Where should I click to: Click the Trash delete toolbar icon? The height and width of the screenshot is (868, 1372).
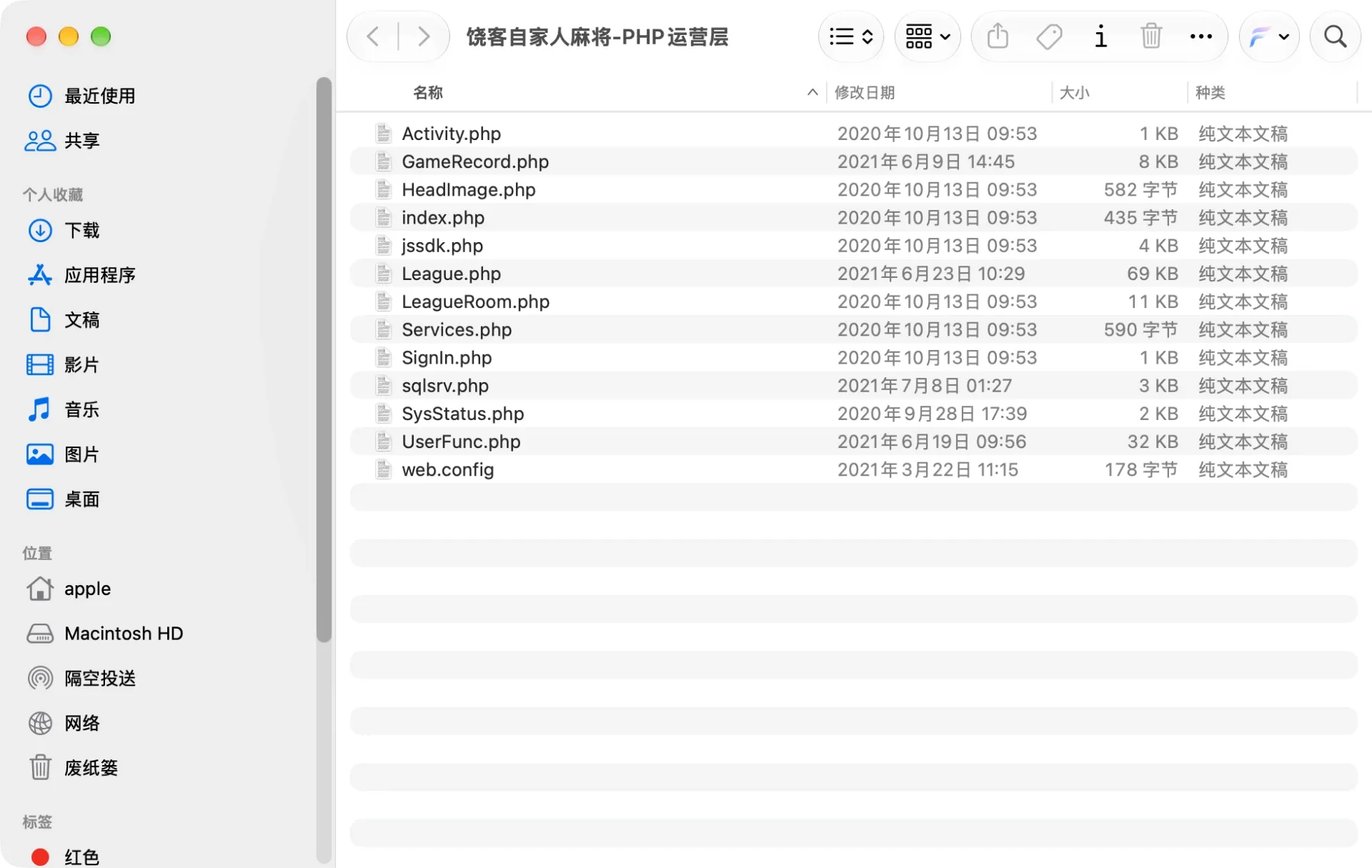1151,36
